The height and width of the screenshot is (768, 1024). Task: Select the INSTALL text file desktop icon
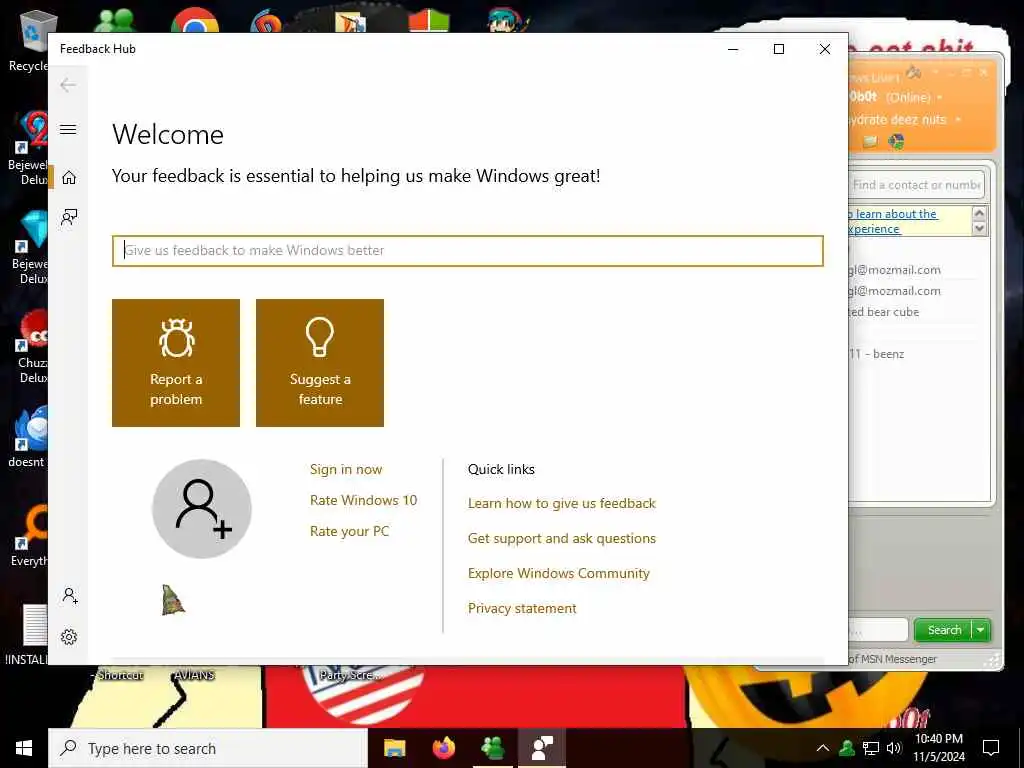point(27,635)
